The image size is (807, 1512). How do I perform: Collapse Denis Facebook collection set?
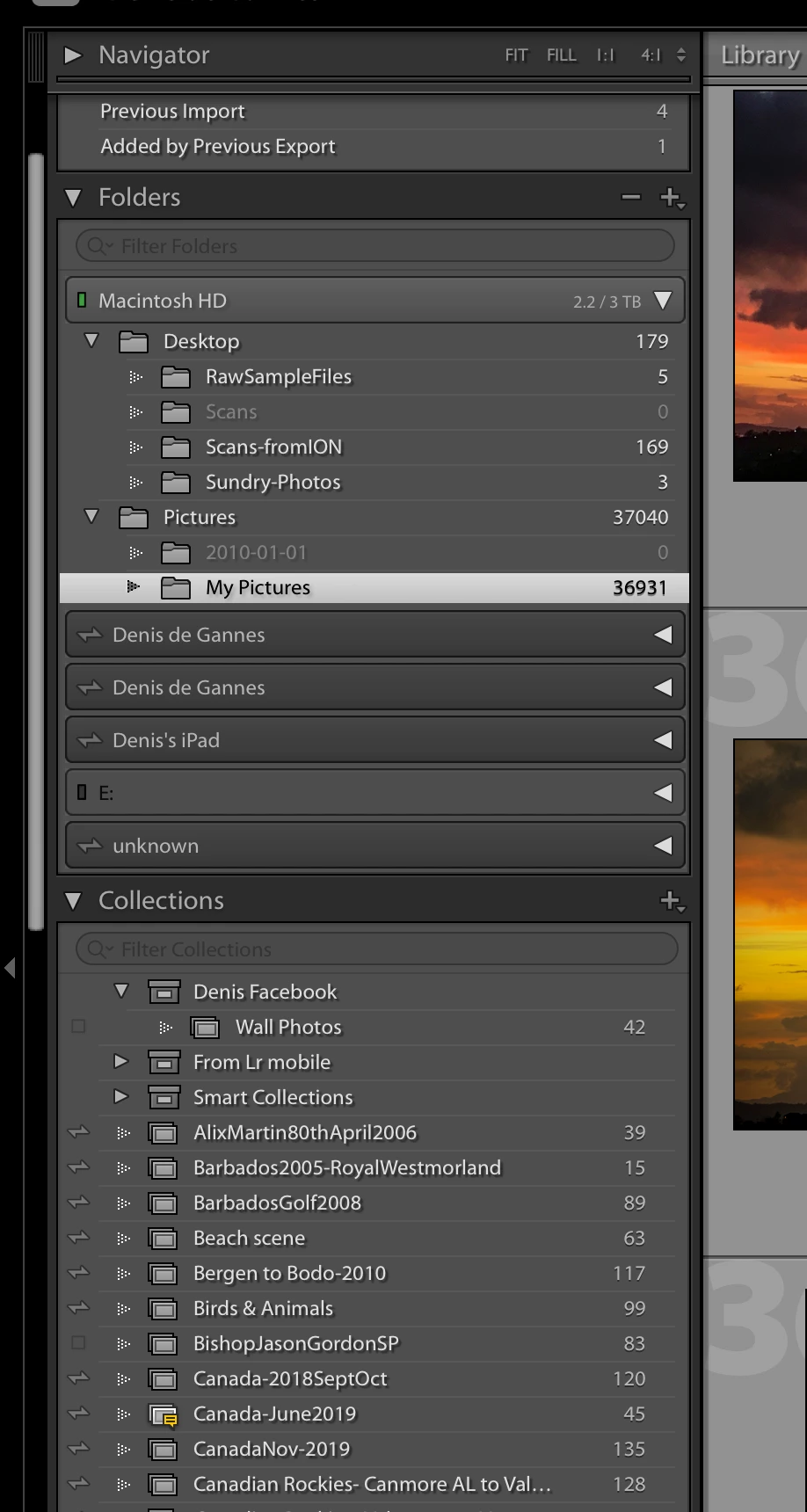coord(121,991)
